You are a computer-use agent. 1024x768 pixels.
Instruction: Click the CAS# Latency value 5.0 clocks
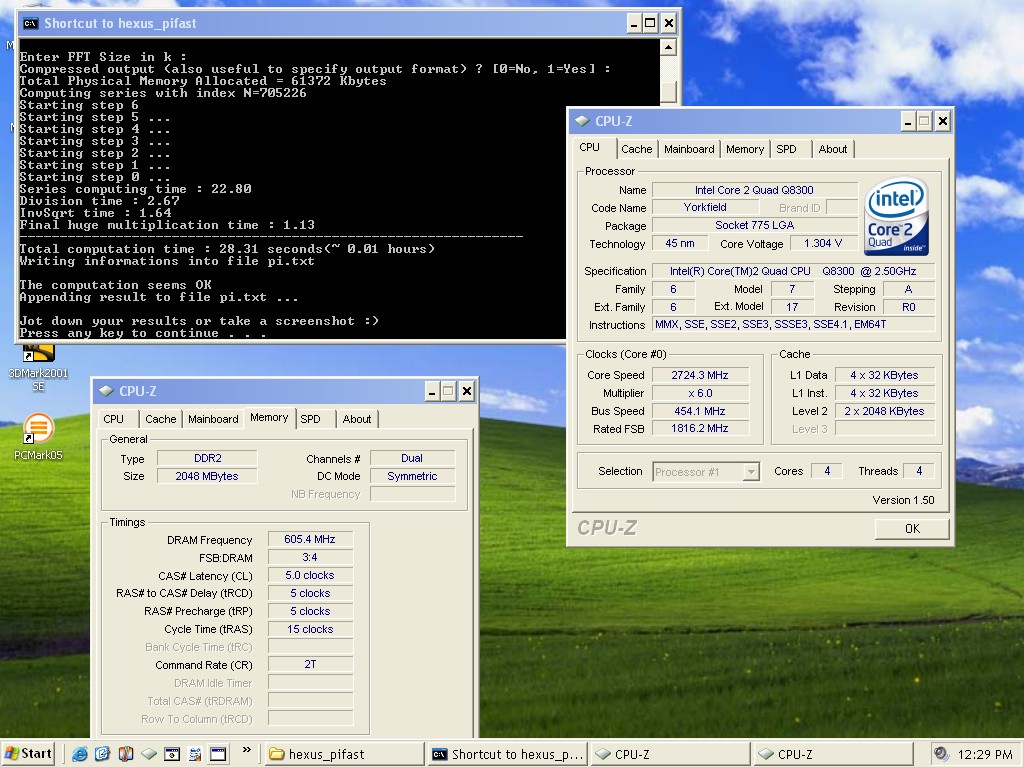[x=310, y=575]
